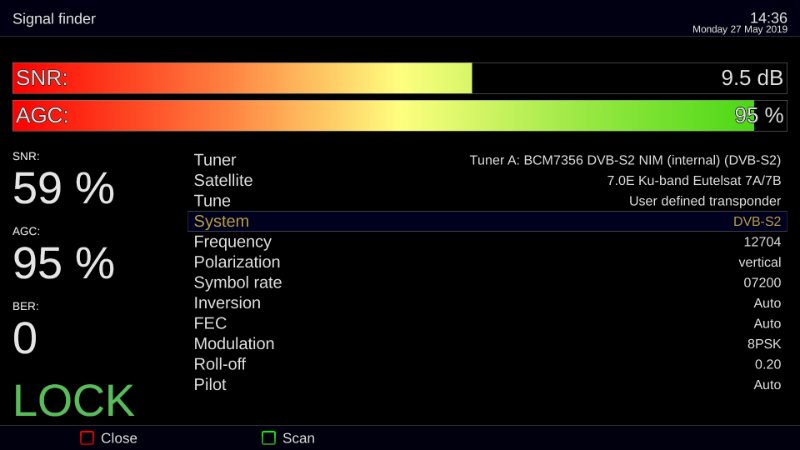
Task: Change Modulation 8PSK setting
Action: 761,344
